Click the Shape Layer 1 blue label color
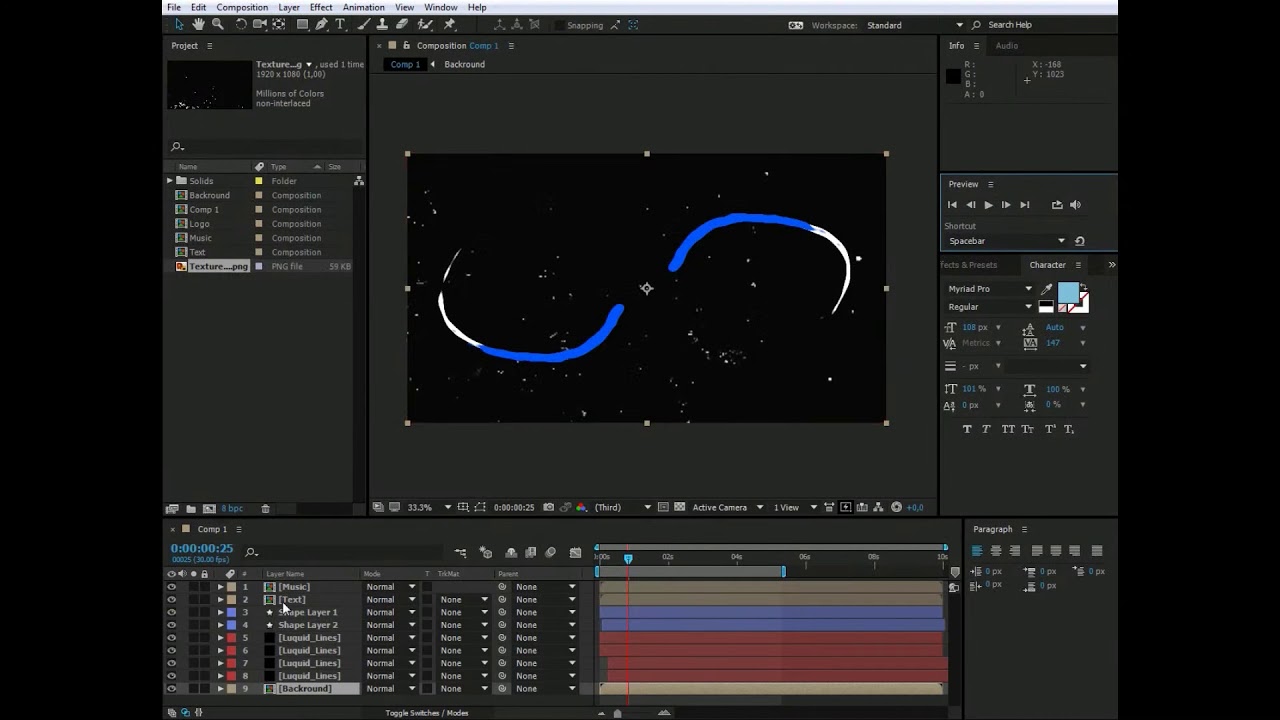Image resolution: width=1280 pixels, height=720 pixels. (x=232, y=612)
